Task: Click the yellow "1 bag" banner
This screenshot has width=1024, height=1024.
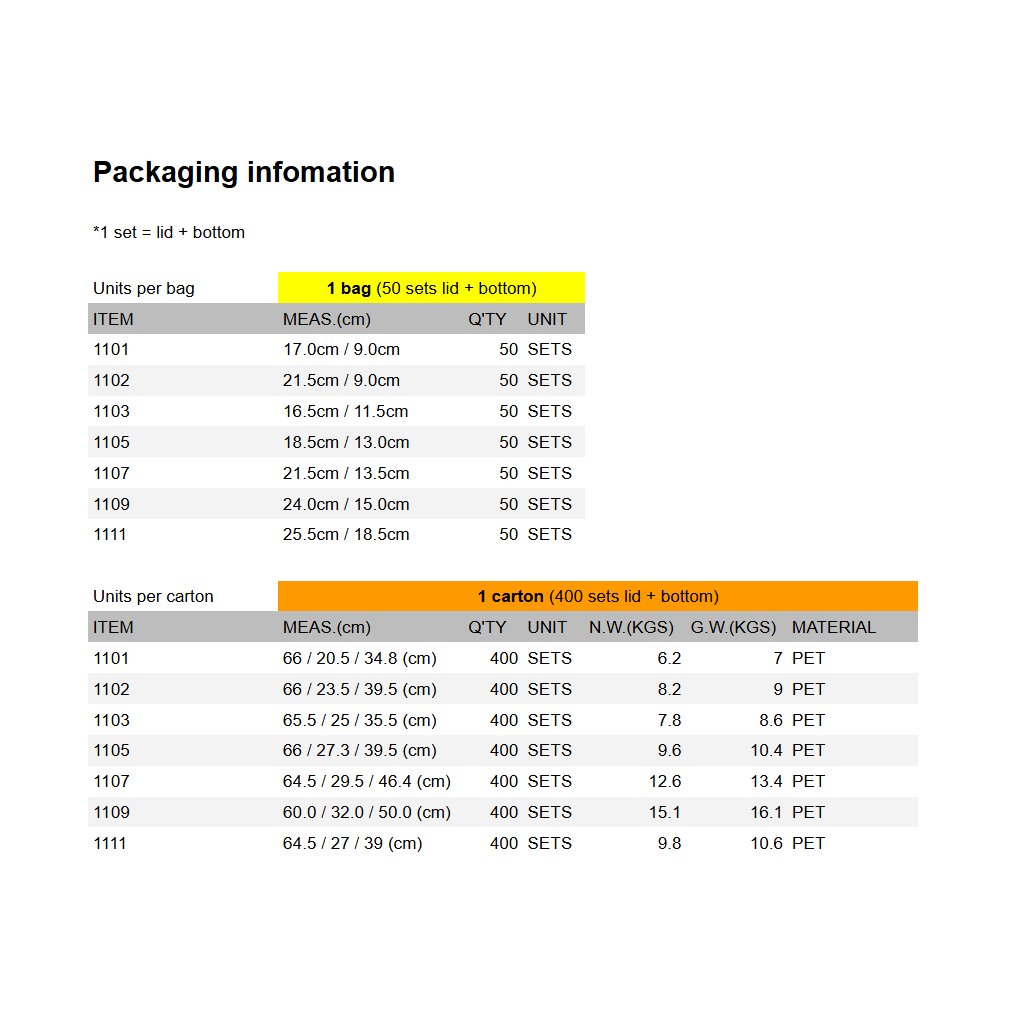Action: click(x=431, y=288)
